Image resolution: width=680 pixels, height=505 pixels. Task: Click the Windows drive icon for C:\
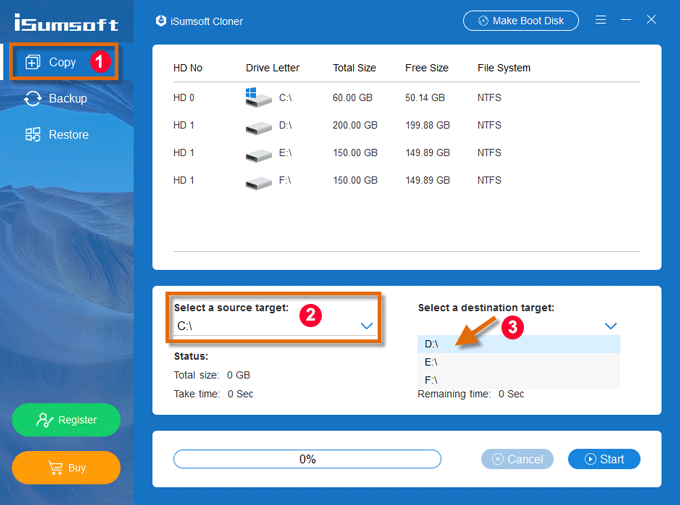(x=258, y=97)
